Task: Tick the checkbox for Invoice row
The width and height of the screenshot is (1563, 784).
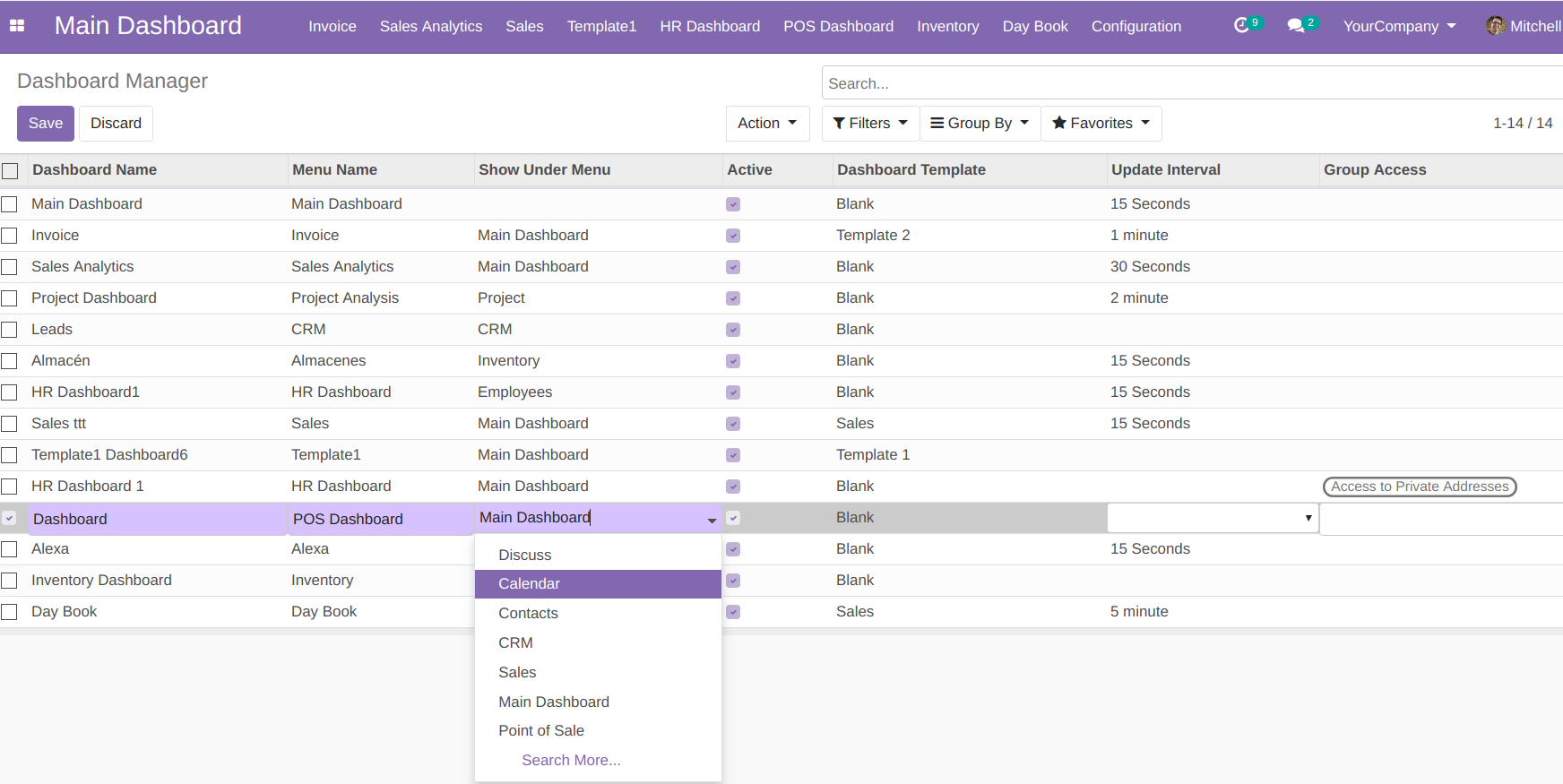Action: click(10, 236)
